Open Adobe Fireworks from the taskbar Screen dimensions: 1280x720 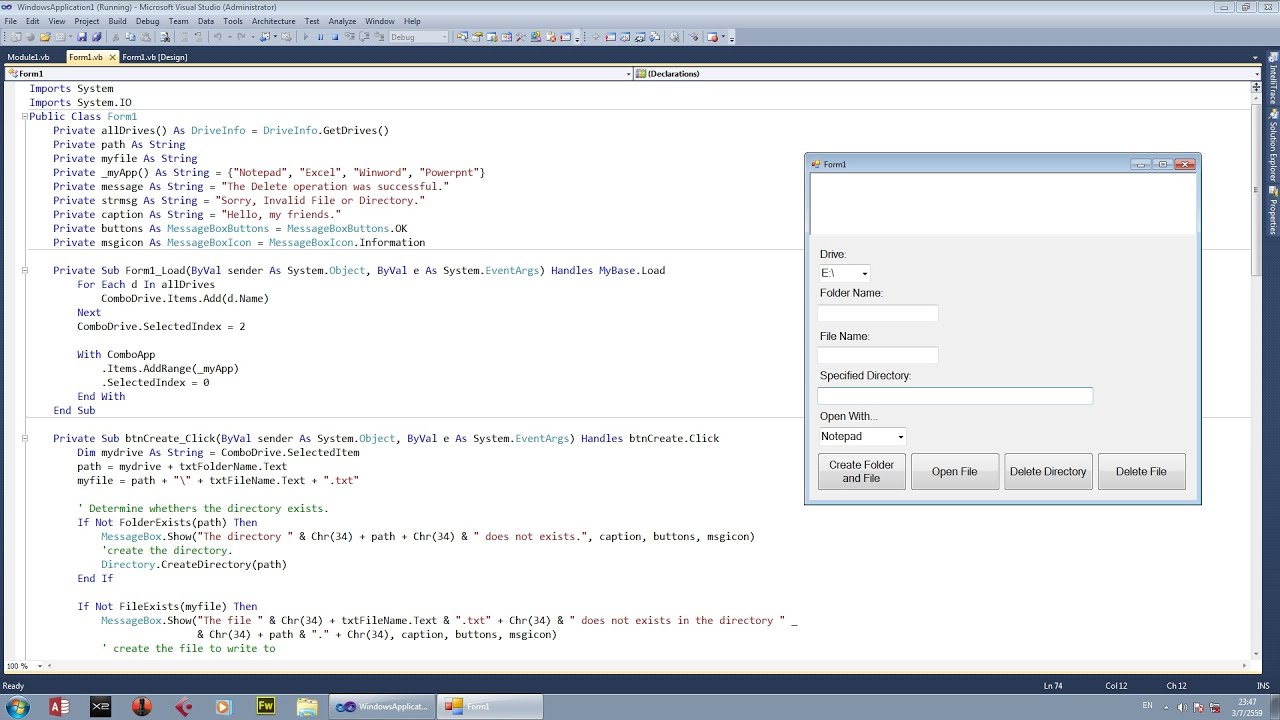[265, 706]
